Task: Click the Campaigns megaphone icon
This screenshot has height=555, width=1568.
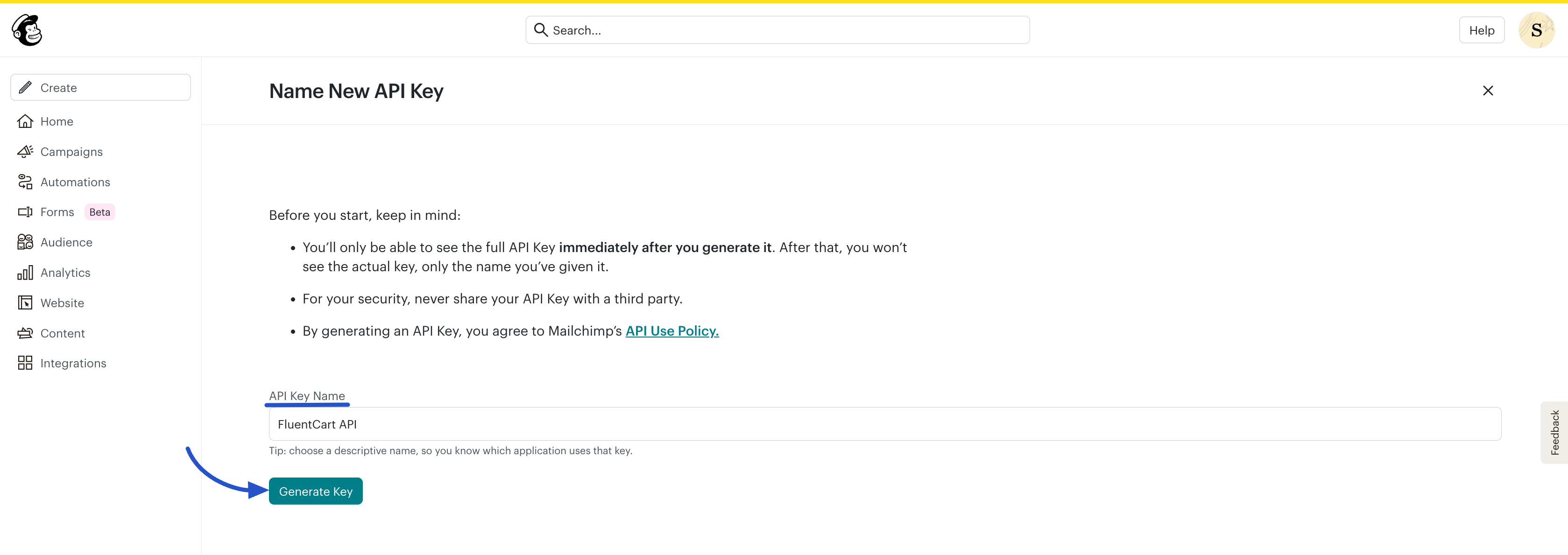Action: click(x=25, y=152)
